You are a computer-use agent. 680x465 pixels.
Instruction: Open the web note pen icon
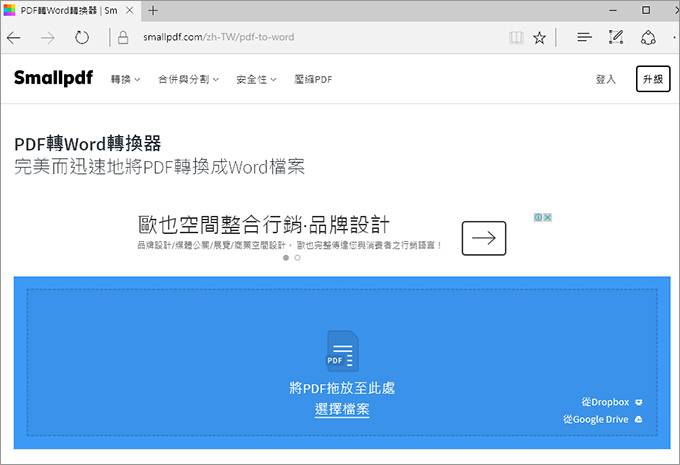[616, 37]
